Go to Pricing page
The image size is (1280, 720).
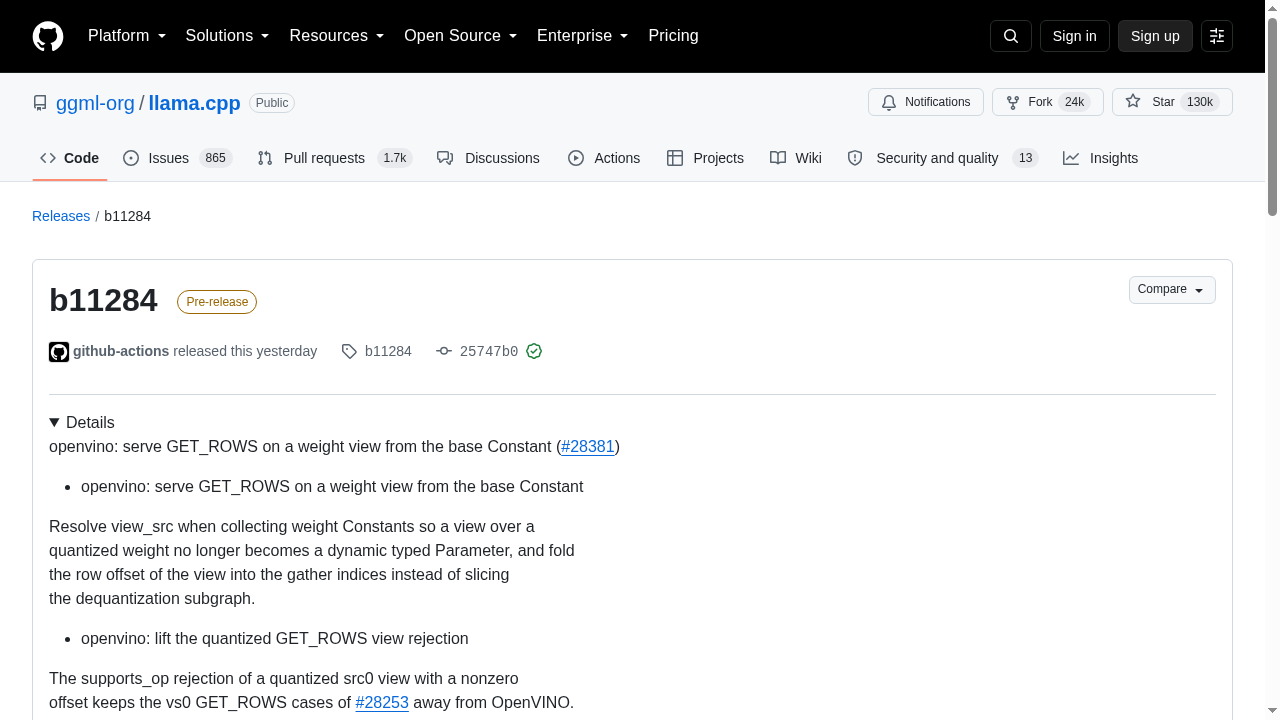tap(673, 36)
